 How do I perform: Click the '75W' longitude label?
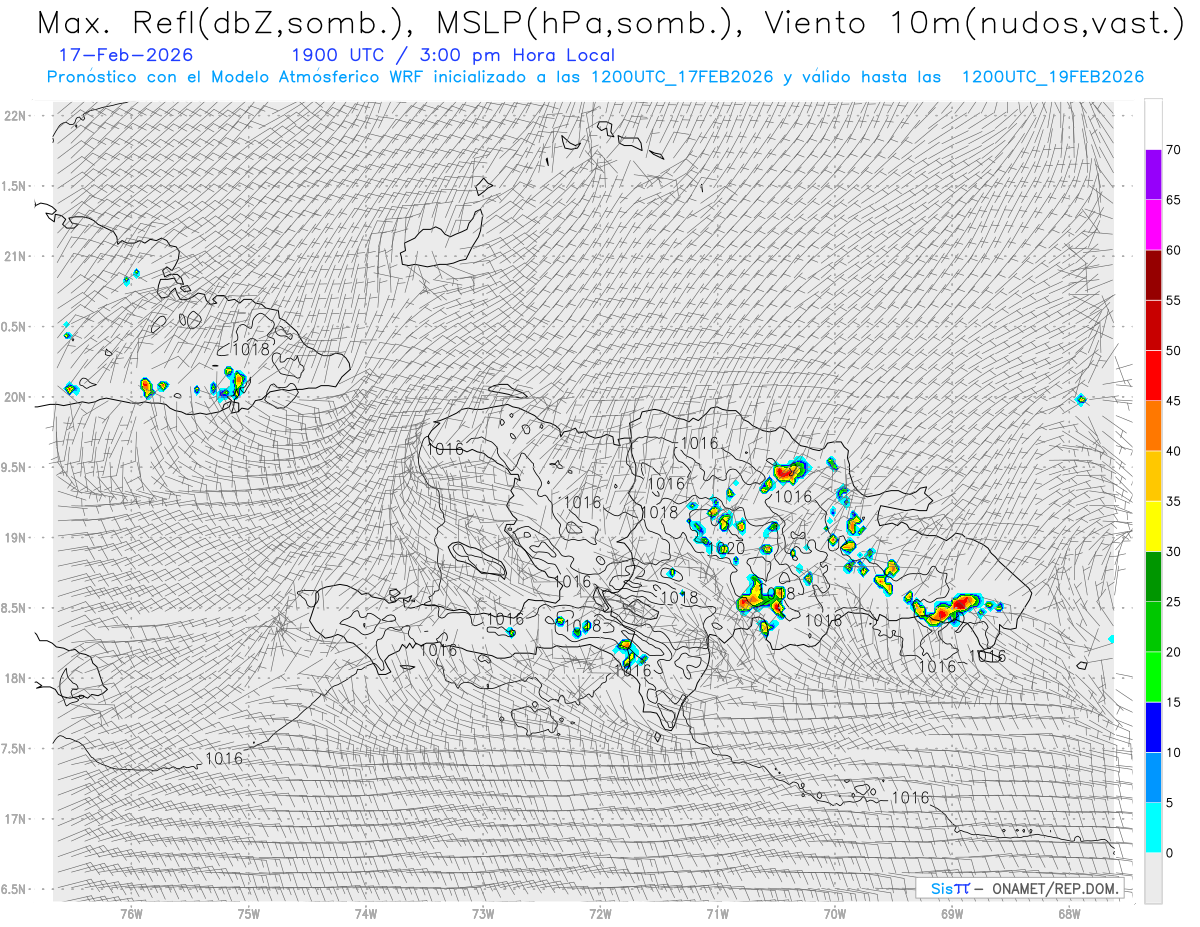point(249,913)
